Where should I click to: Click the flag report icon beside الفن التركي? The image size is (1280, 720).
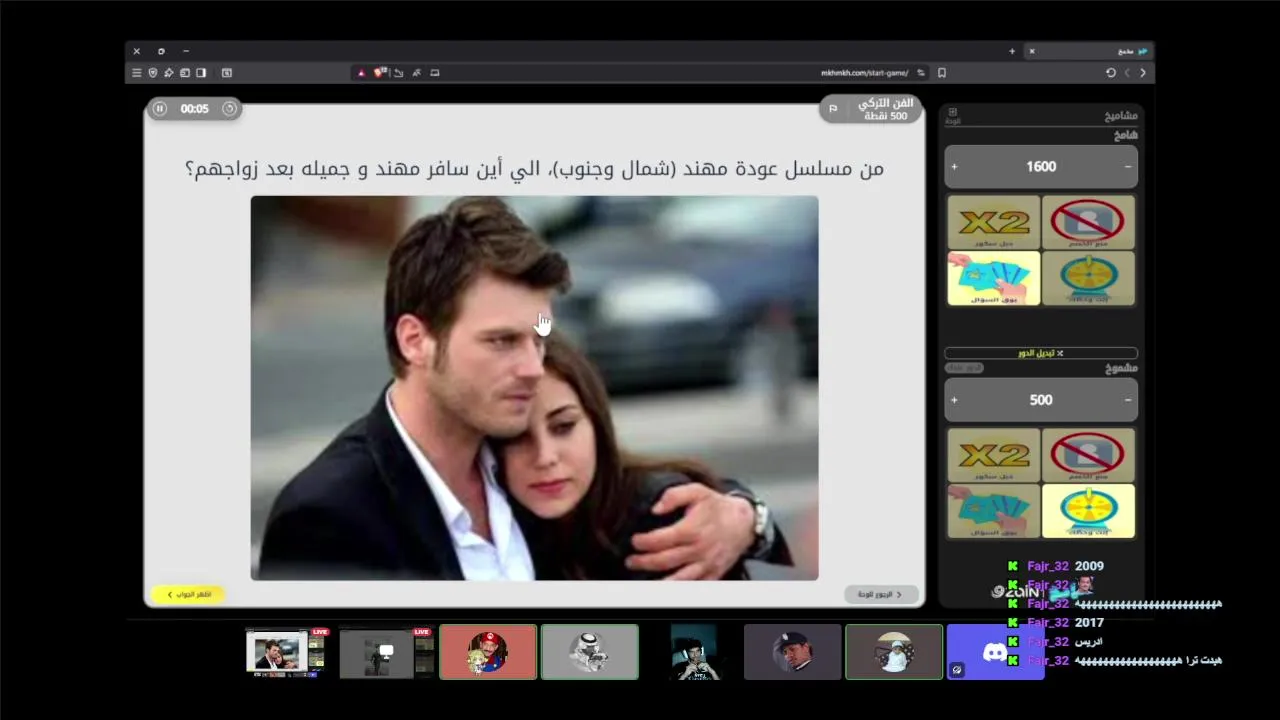(x=833, y=108)
